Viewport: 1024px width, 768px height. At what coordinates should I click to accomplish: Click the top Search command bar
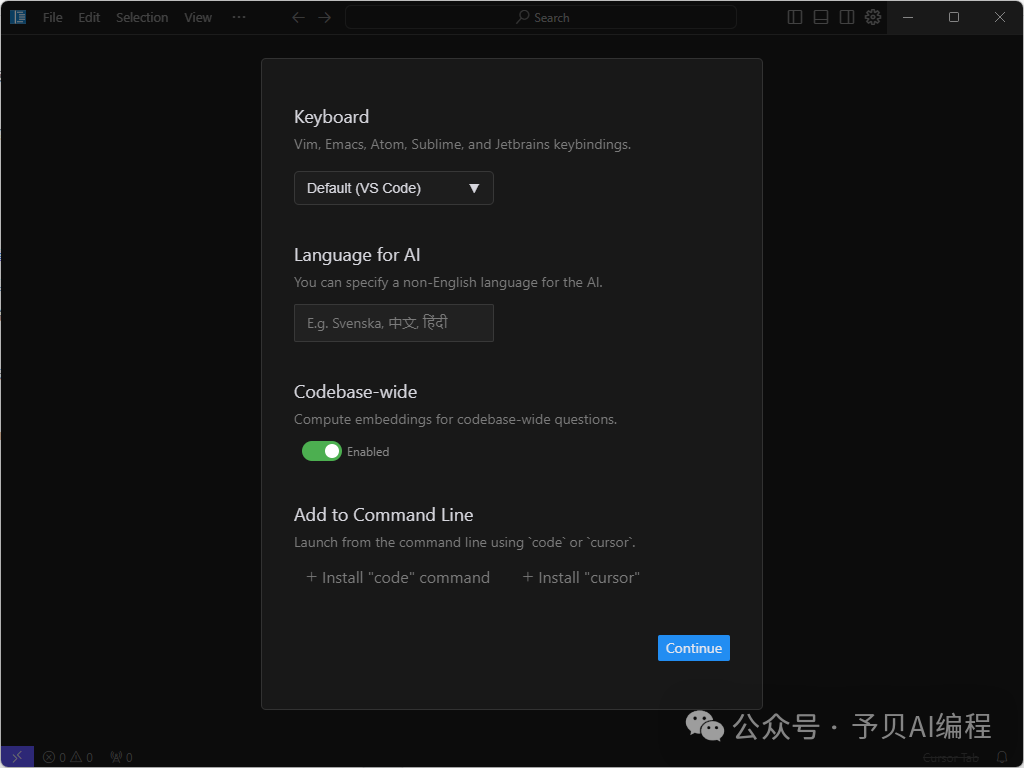tap(541, 18)
